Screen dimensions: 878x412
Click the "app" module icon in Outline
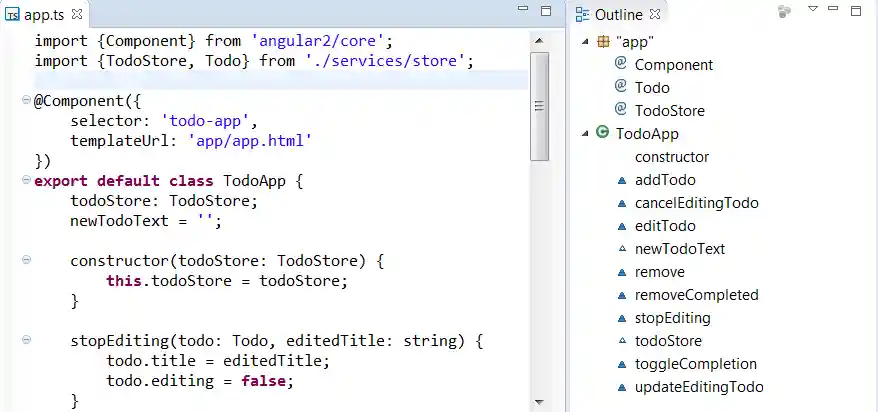coord(603,41)
